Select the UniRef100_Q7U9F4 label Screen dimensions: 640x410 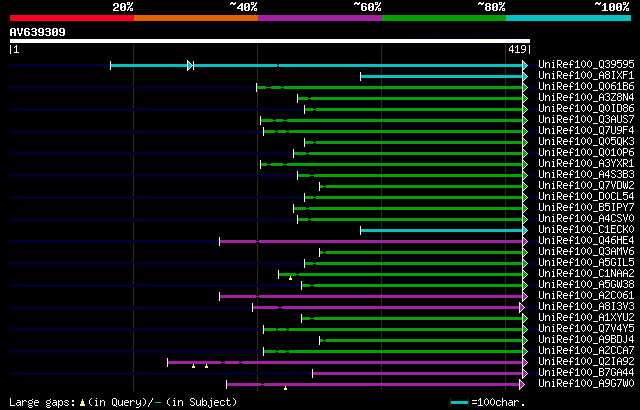pos(586,131)
